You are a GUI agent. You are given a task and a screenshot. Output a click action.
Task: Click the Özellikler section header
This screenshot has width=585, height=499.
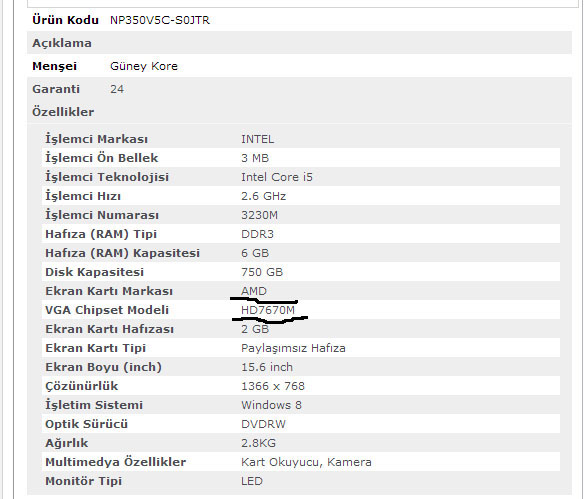coord(63,112)
